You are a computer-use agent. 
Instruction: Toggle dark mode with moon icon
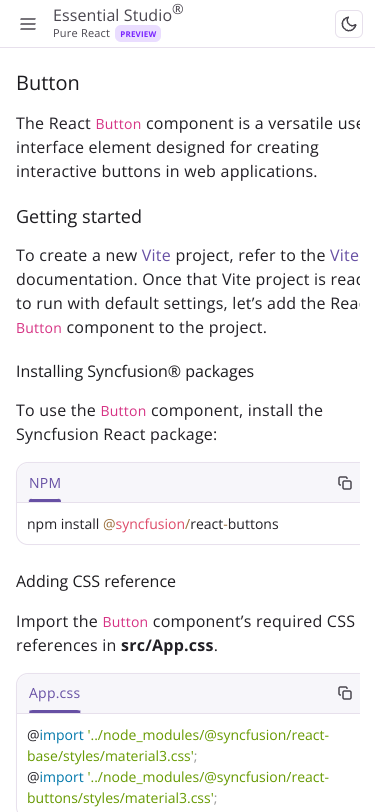[349, 24]
